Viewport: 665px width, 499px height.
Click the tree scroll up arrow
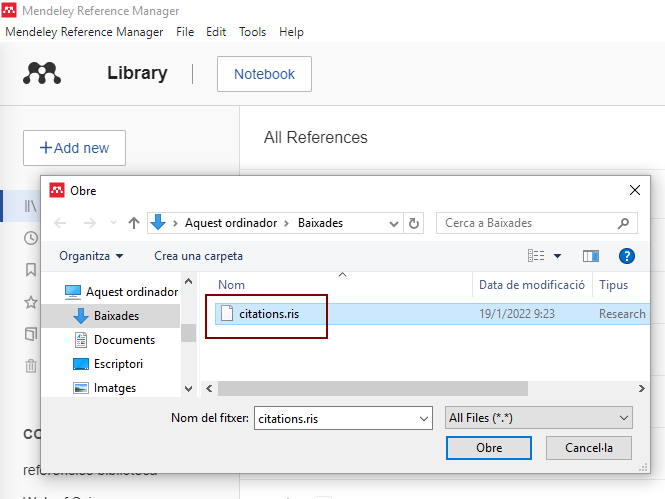click(x=189, y=281)
